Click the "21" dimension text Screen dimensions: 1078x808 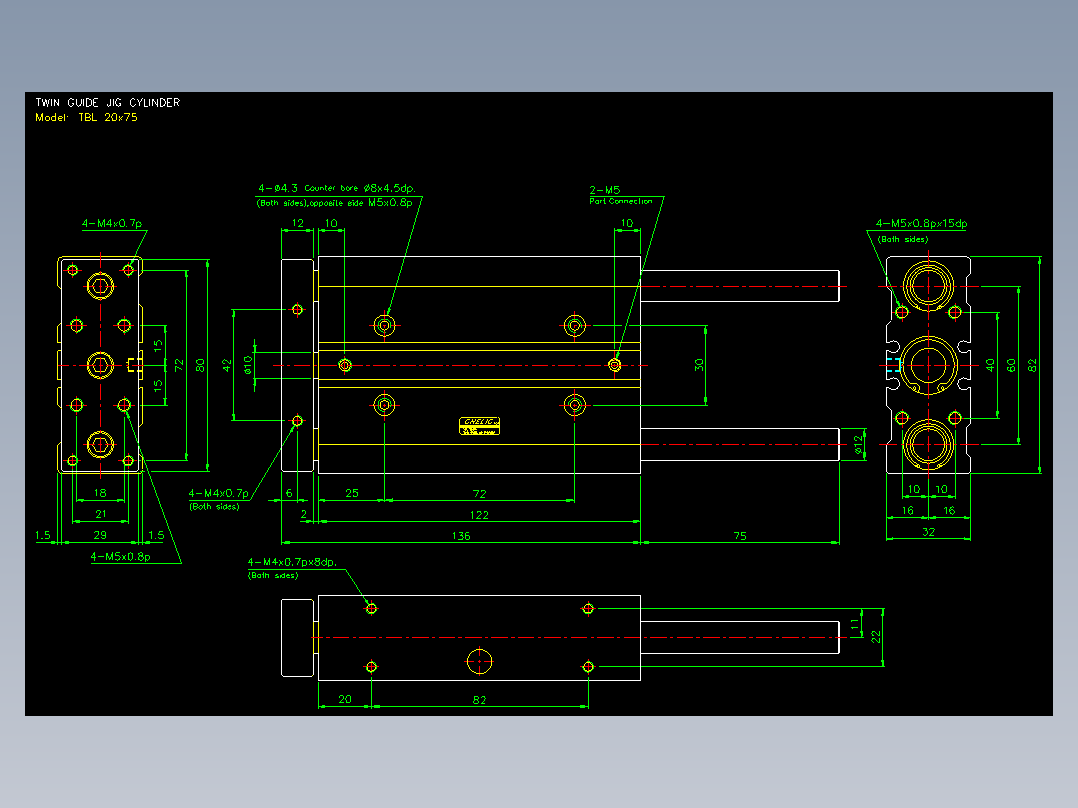point(100,514)
